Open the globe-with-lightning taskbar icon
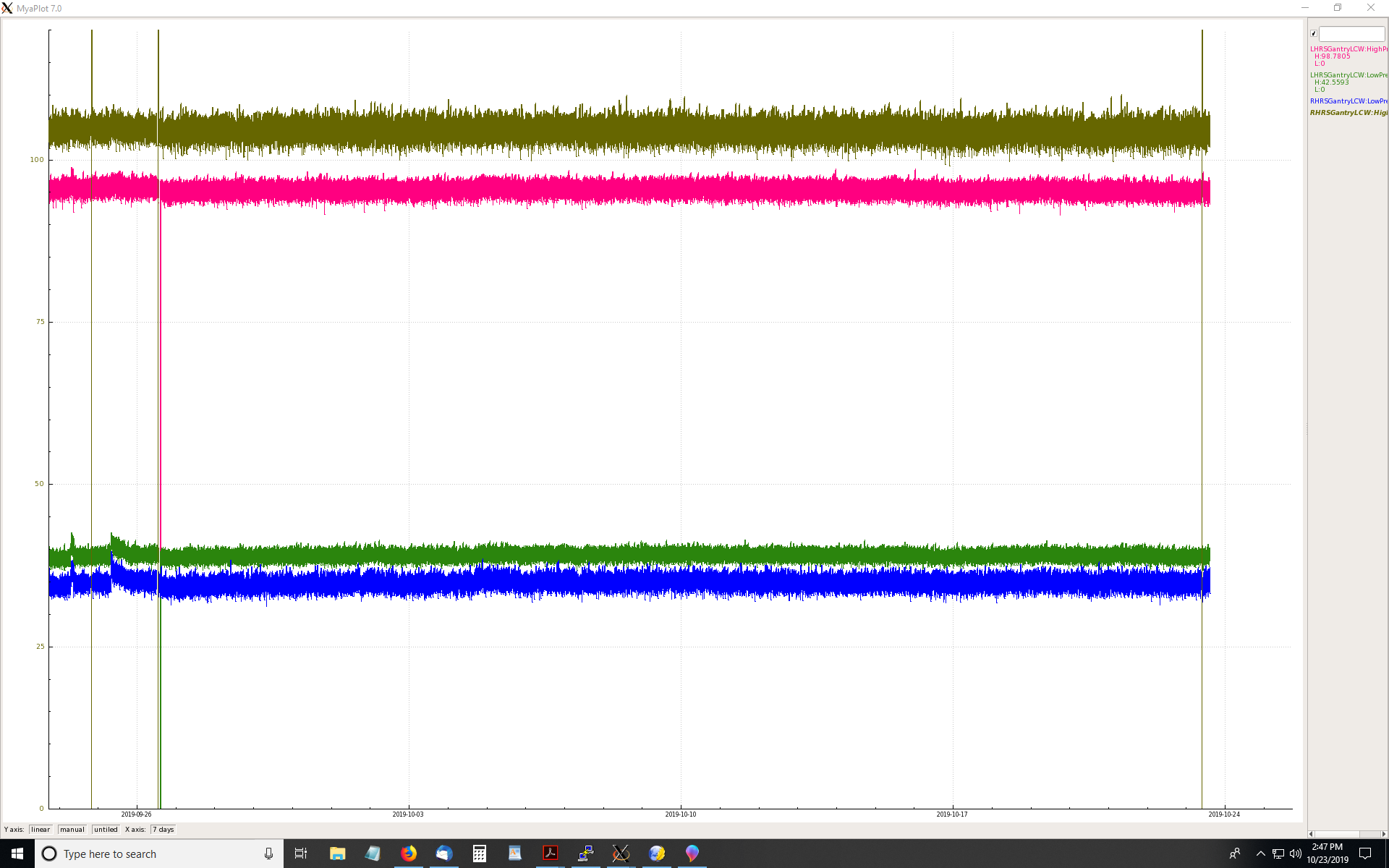 coord(656,854)
